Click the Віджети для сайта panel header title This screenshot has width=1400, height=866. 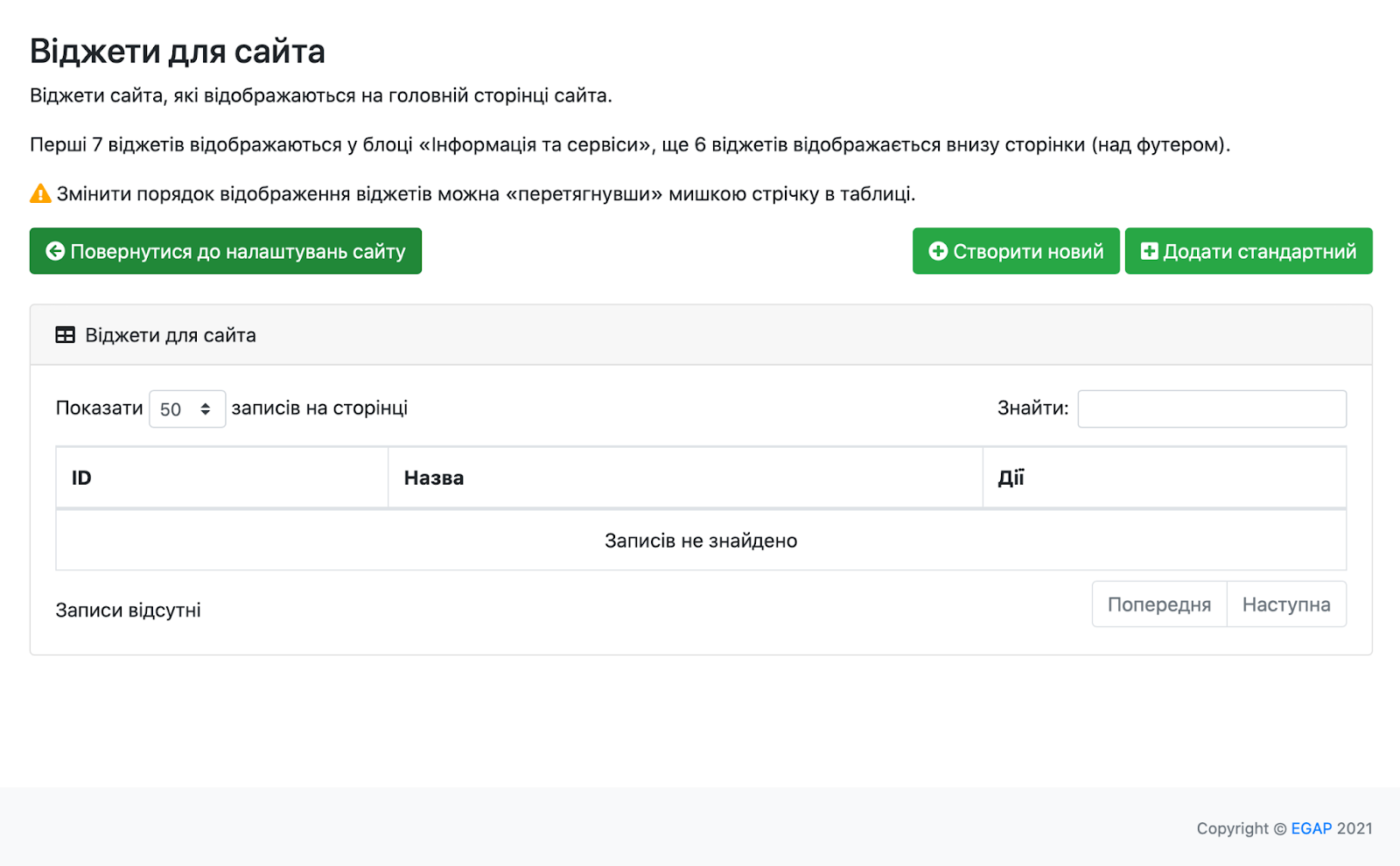(171, 335)
